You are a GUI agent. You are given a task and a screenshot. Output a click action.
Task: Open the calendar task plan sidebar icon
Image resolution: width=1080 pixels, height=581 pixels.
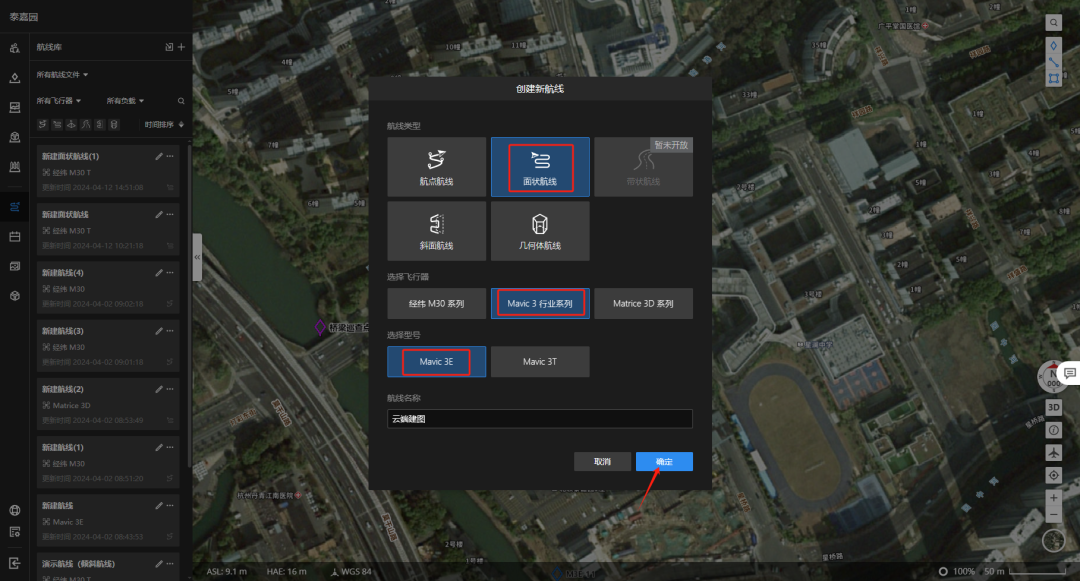14,237
